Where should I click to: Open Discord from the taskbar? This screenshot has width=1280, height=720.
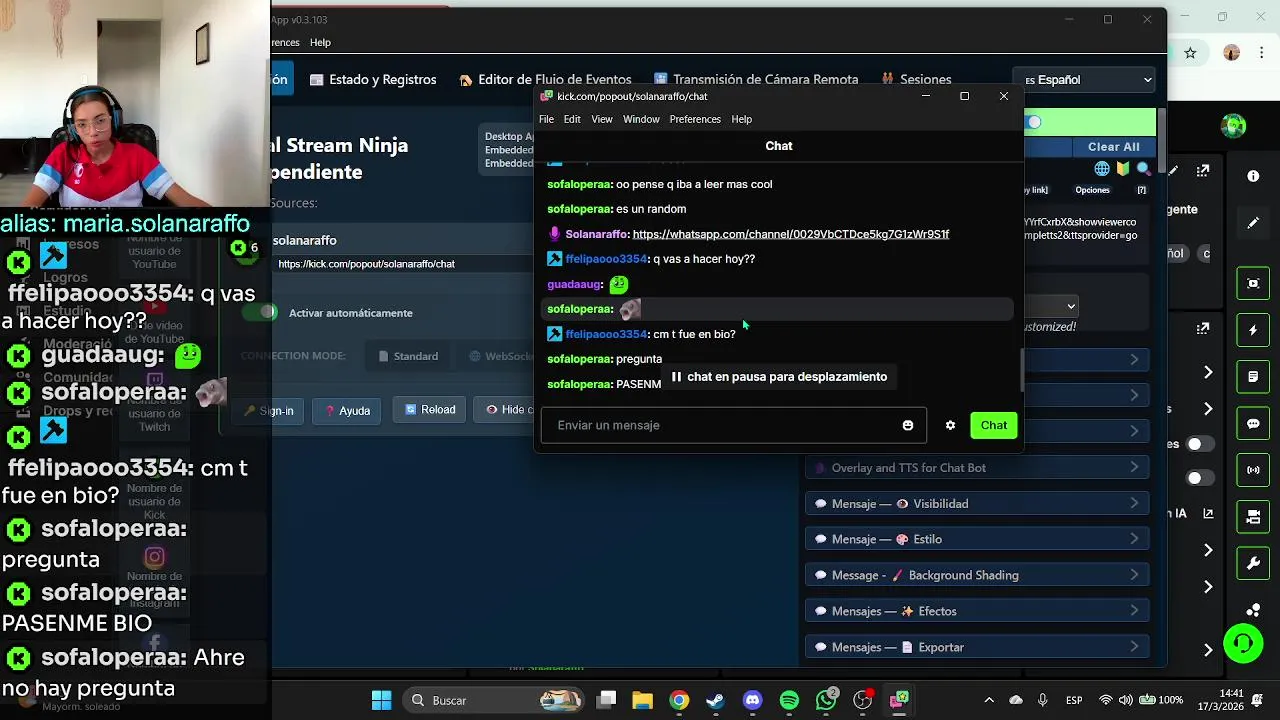[752, 700]
